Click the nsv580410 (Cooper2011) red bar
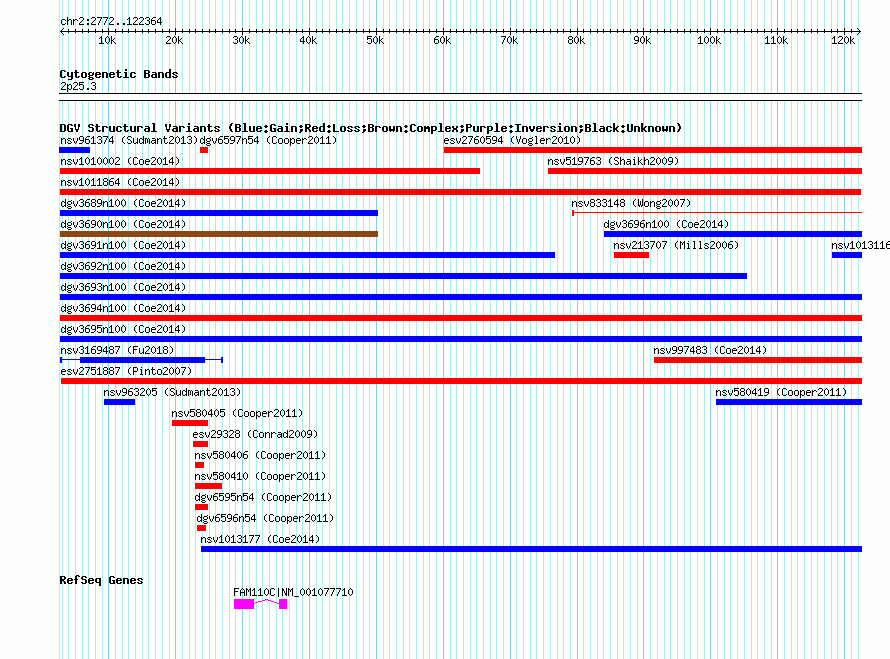Image resolution: width=890 pixels, height=659 pixels. pyautogui.click(x=208, y=486)
